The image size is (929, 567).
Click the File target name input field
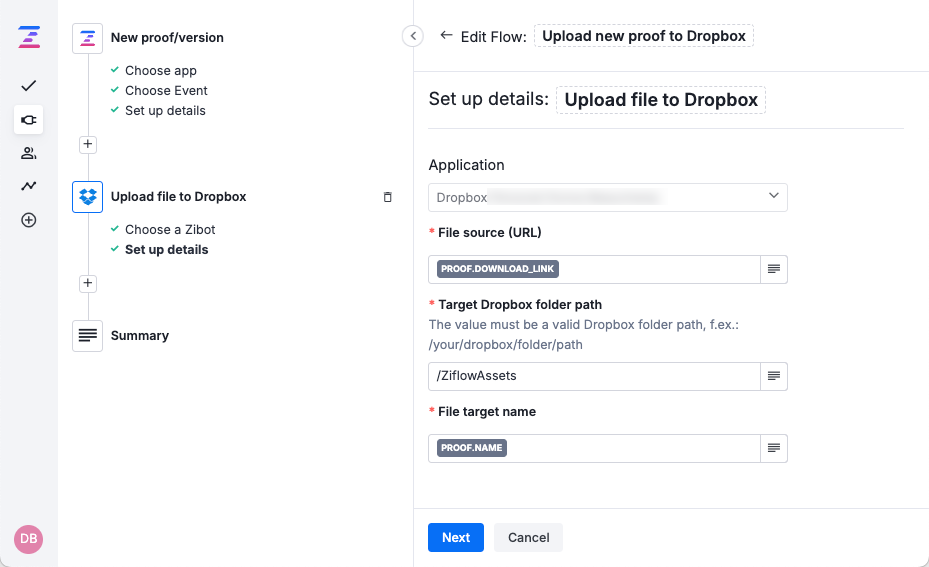pos(594,449)
